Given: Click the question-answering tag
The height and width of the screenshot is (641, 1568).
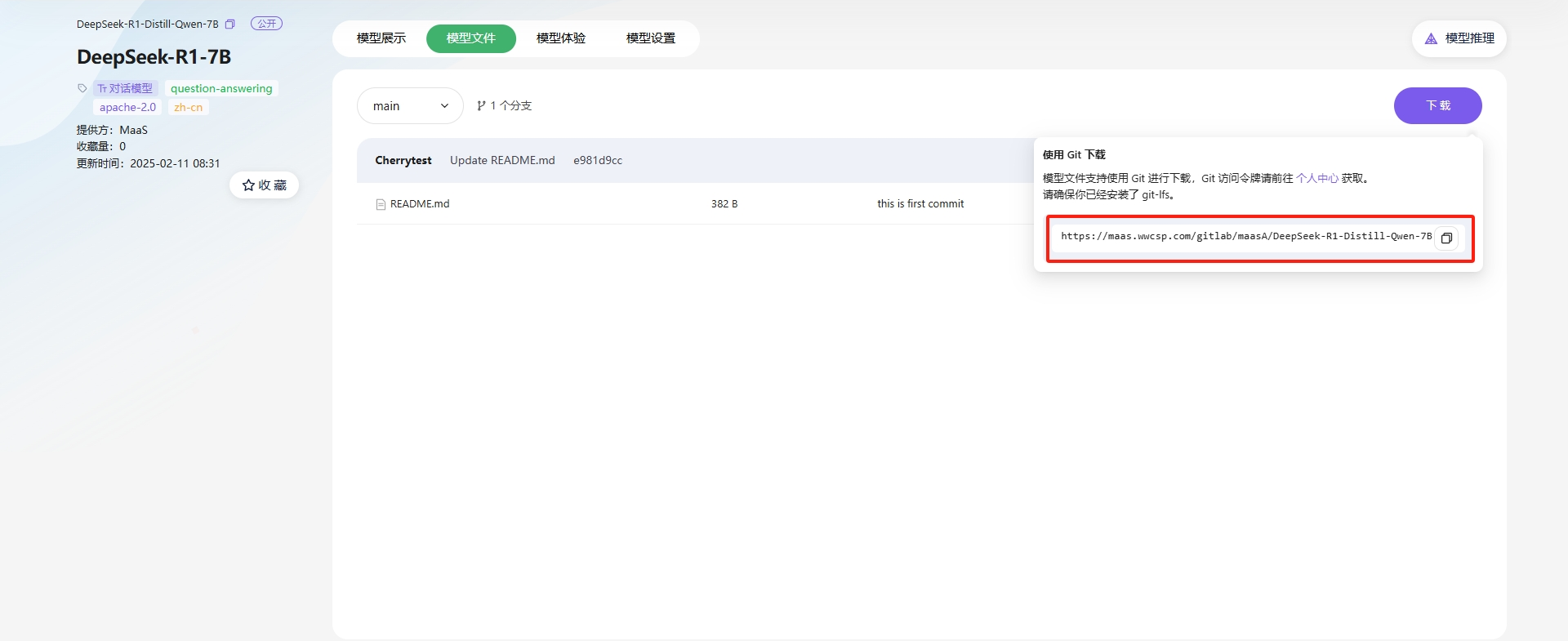Looking at the screenshot, I should (221, 88).
